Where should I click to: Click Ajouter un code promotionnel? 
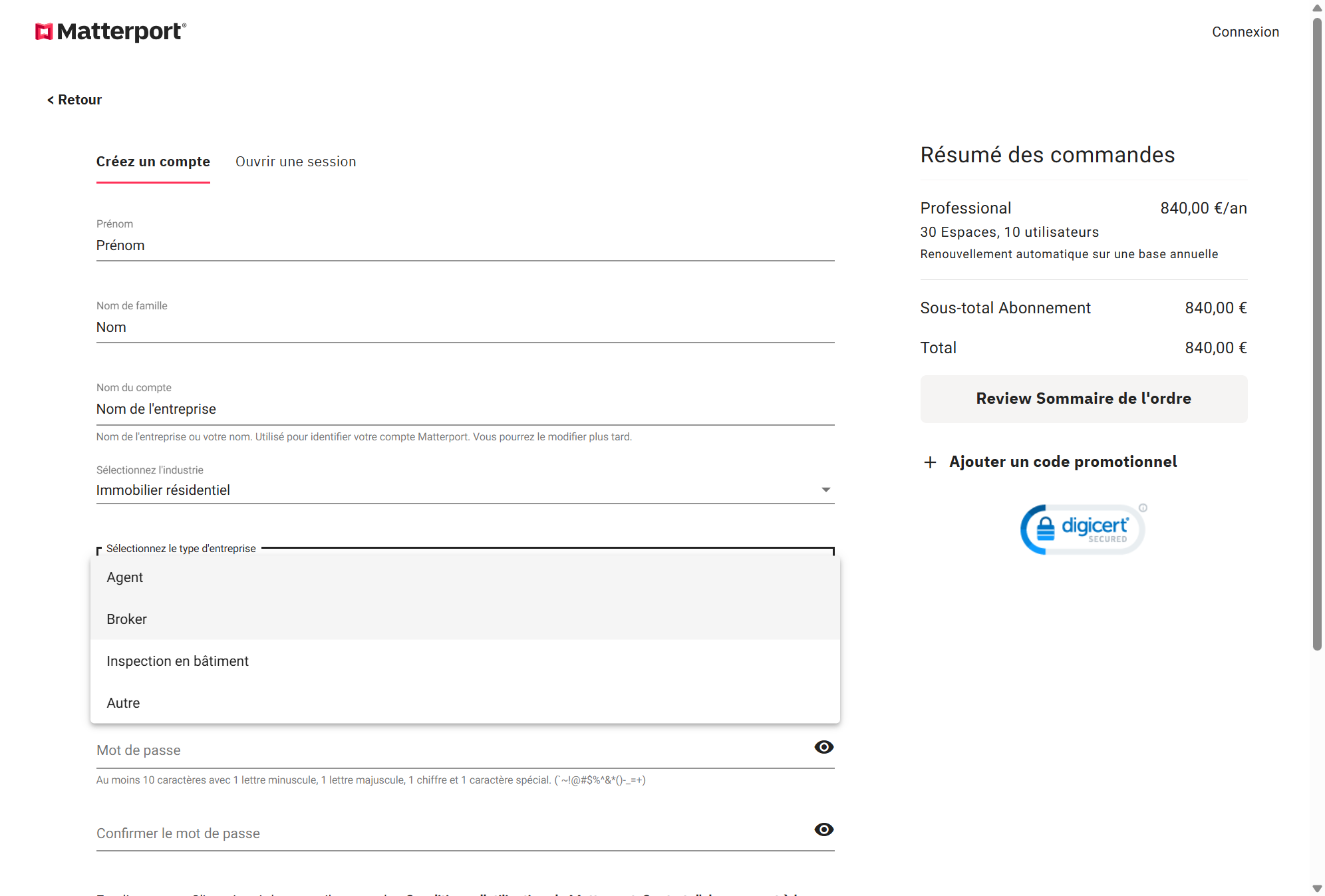(x=1063, y=462)
